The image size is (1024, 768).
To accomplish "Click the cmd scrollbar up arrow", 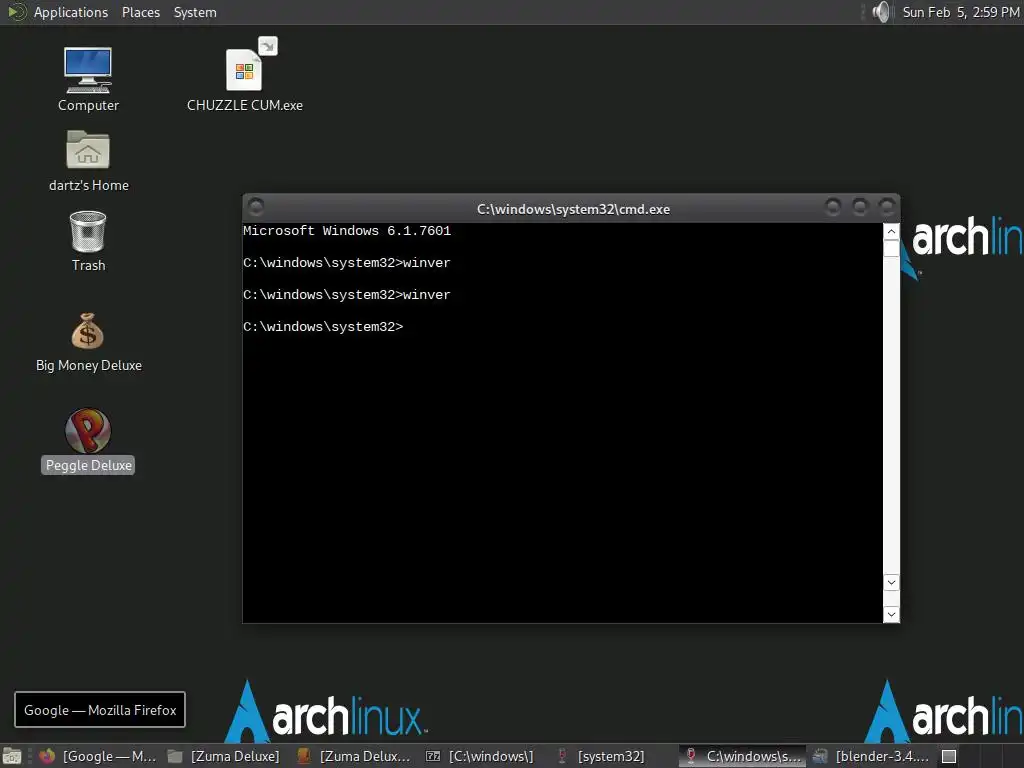I will (891, 231).
